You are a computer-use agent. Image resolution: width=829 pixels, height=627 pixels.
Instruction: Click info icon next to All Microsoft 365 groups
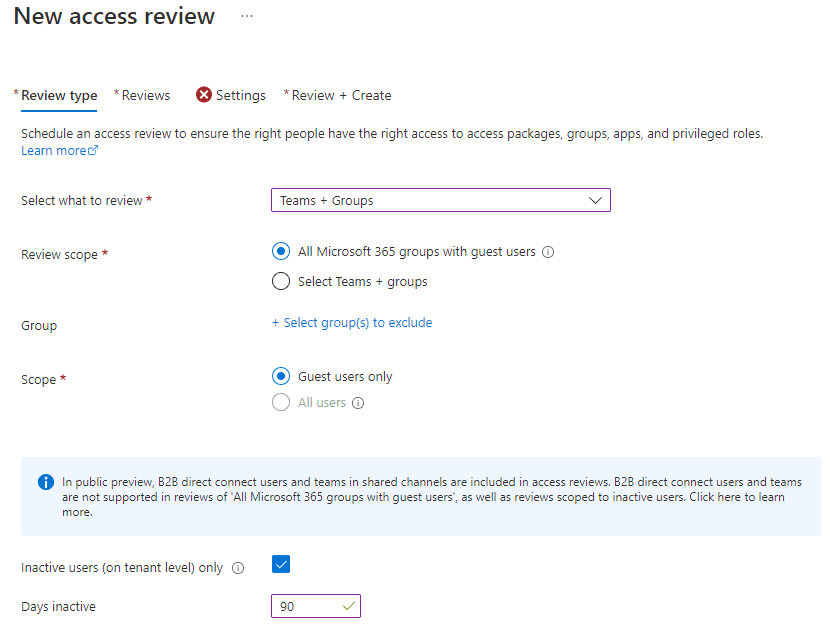coord(548,252)
